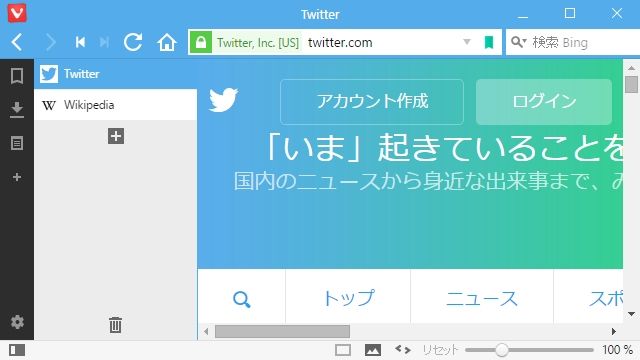Click the ログイン button
Screen dimensions: 640x360
(x=544, y=102)
